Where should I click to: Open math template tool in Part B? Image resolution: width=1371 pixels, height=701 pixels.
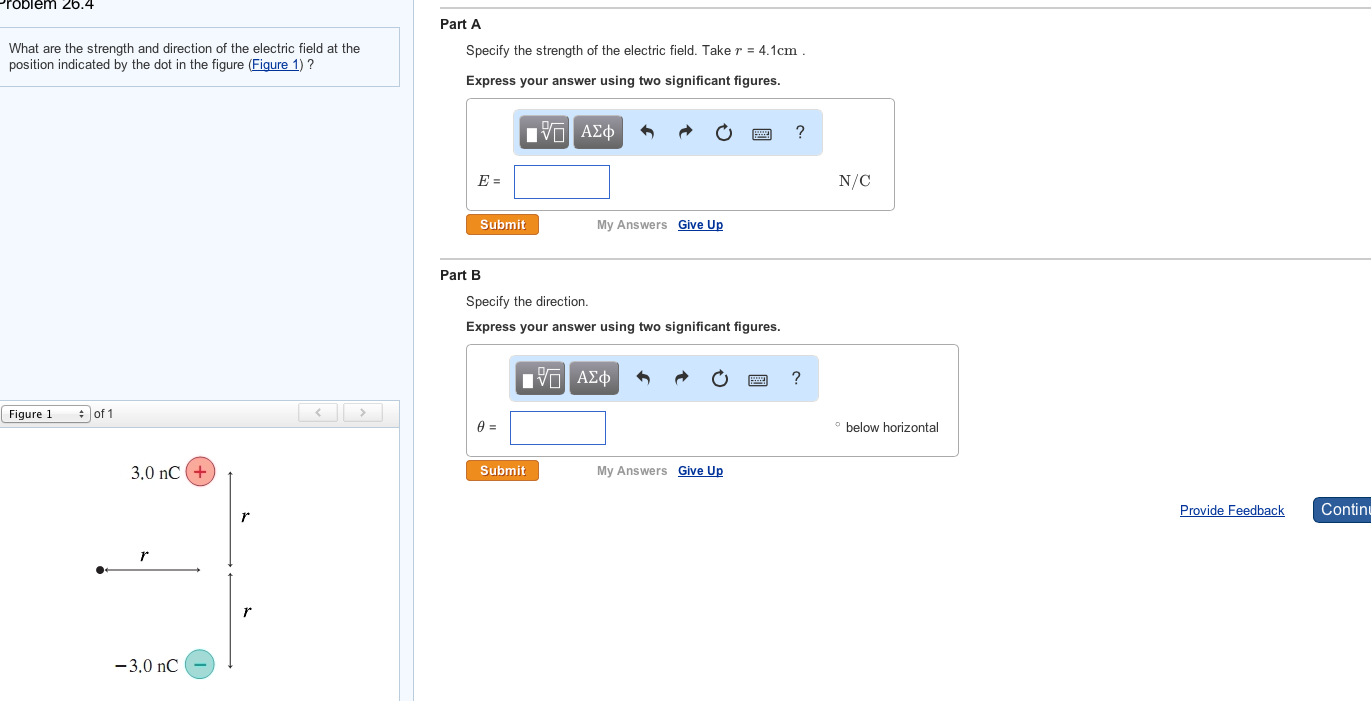pos(540,378)
